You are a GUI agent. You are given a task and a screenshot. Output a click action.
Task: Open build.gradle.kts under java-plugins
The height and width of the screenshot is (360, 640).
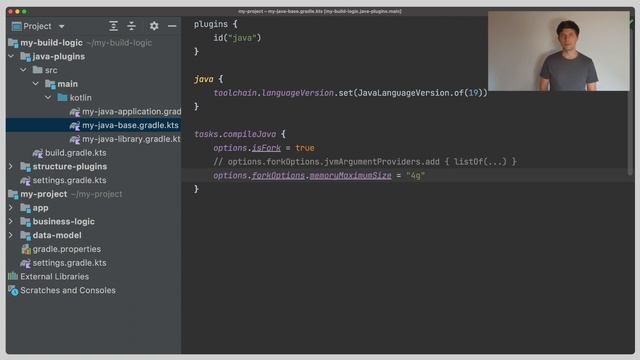pyautogui.click(x=76, y=153)
